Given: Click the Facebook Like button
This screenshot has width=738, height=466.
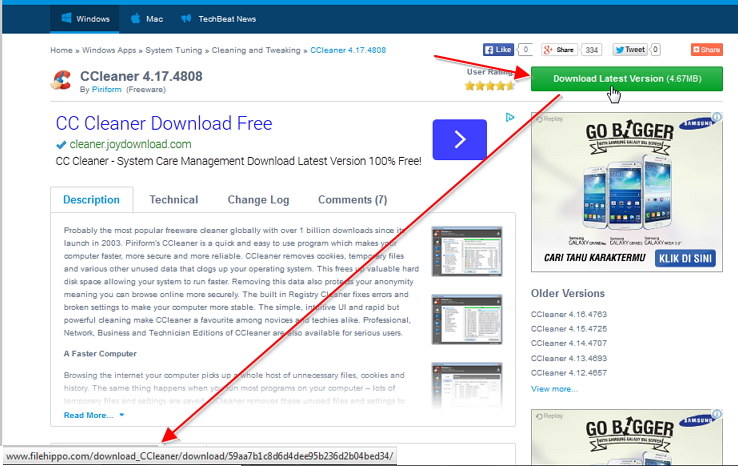Looking at the screenshot, I should coord(498,49).
